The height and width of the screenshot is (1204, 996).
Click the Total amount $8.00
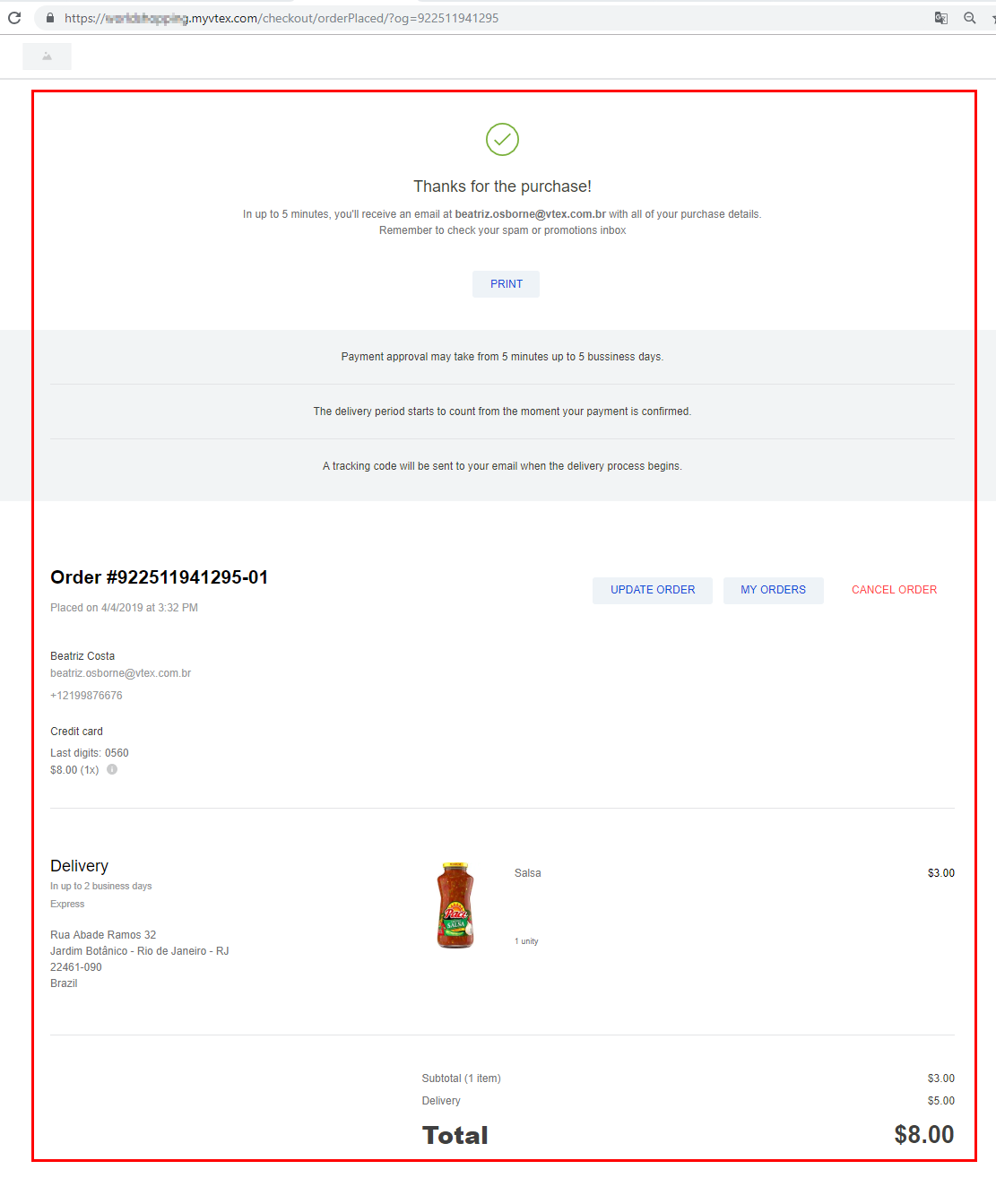923,1135
